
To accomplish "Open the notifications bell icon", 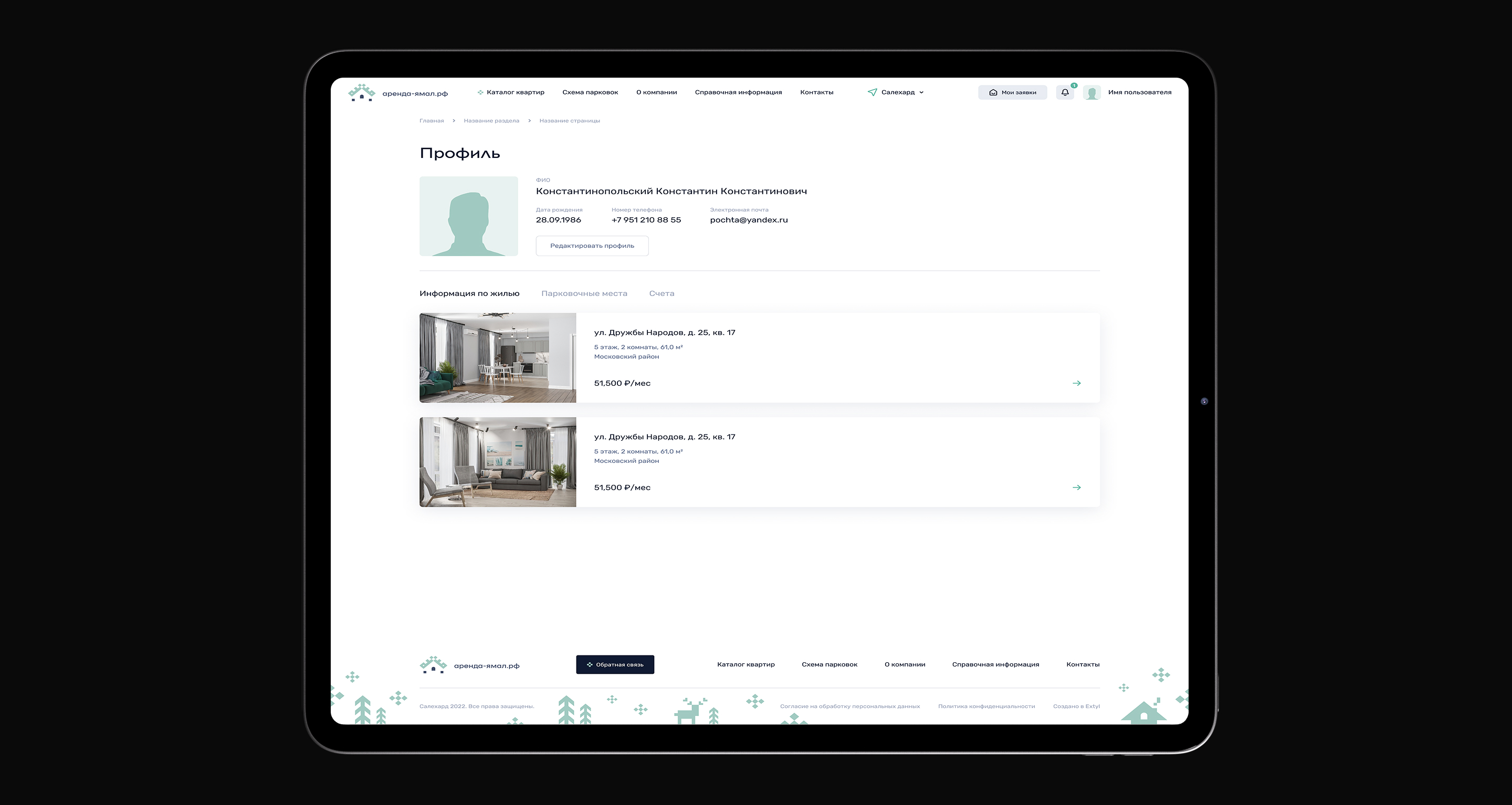I will coord(1065,92).
